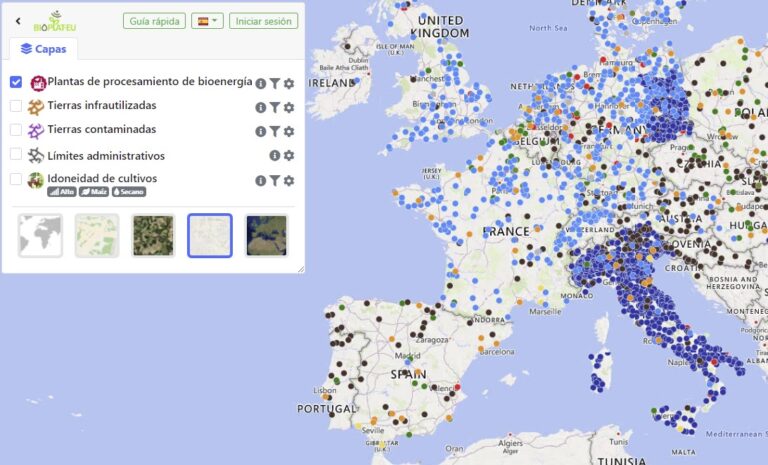Viewport: 768px width, 465px height.
Task: Select the light basemap thumbnail with blue border
Action: click(210, 236)
